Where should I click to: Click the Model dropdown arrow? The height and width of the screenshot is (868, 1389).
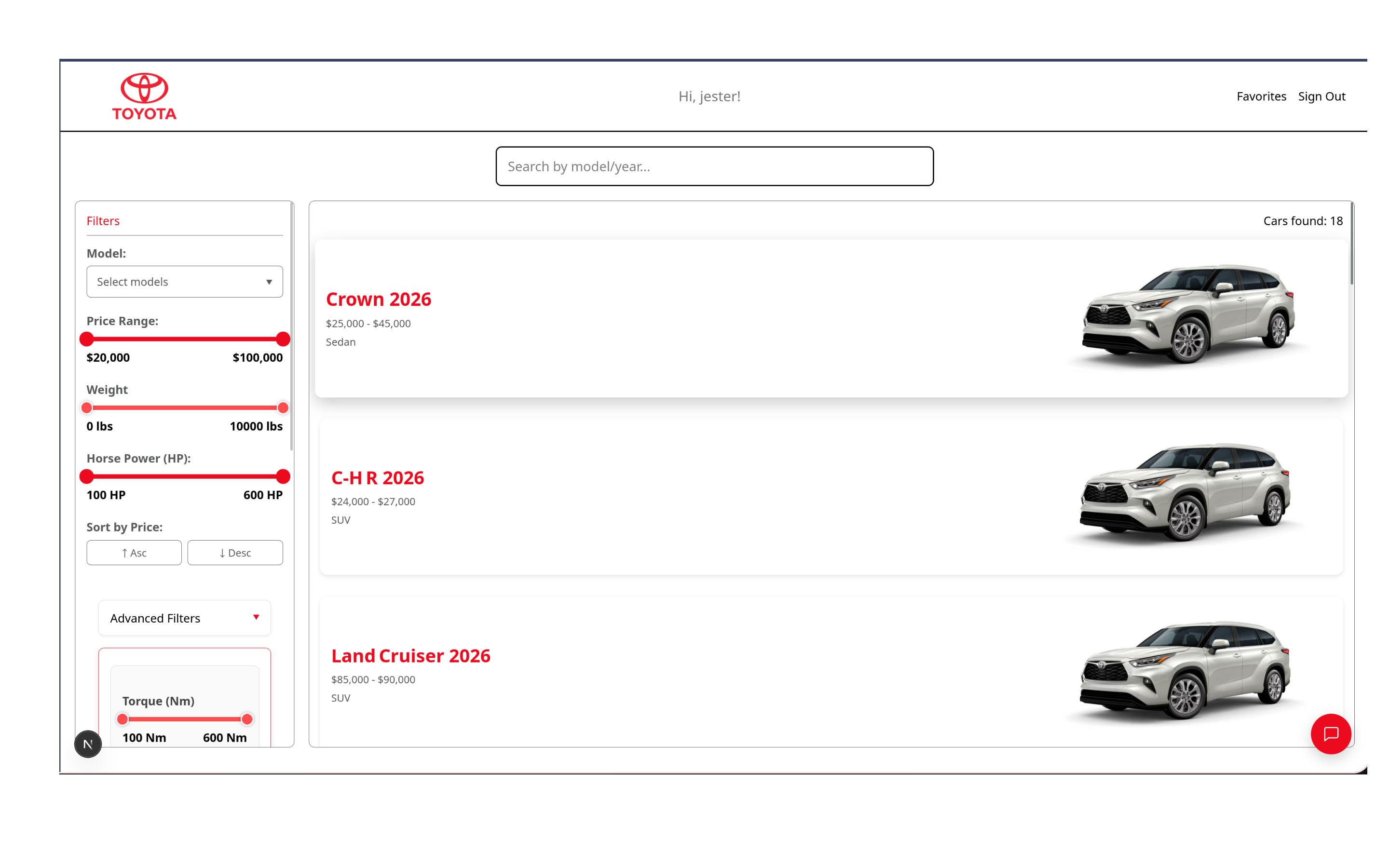click(x=269, y=282)
